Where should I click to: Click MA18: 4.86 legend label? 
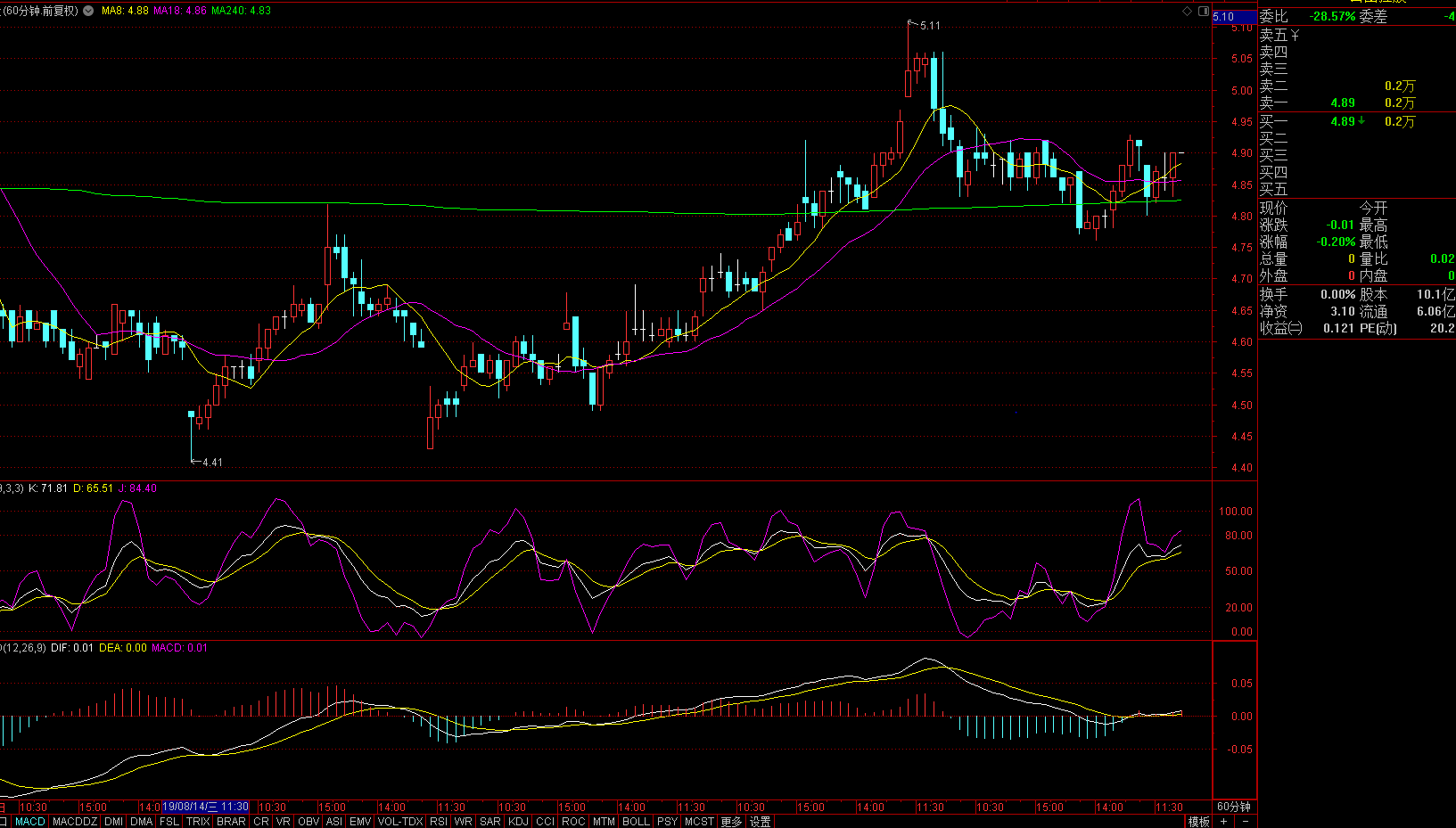[x=180, y=11]
